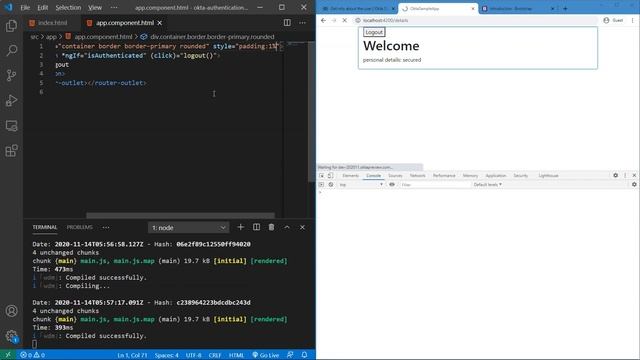The width and height of the screenshot is (640, 360).
Task: Open the browser three-dot menu
Action: [633, 20]
